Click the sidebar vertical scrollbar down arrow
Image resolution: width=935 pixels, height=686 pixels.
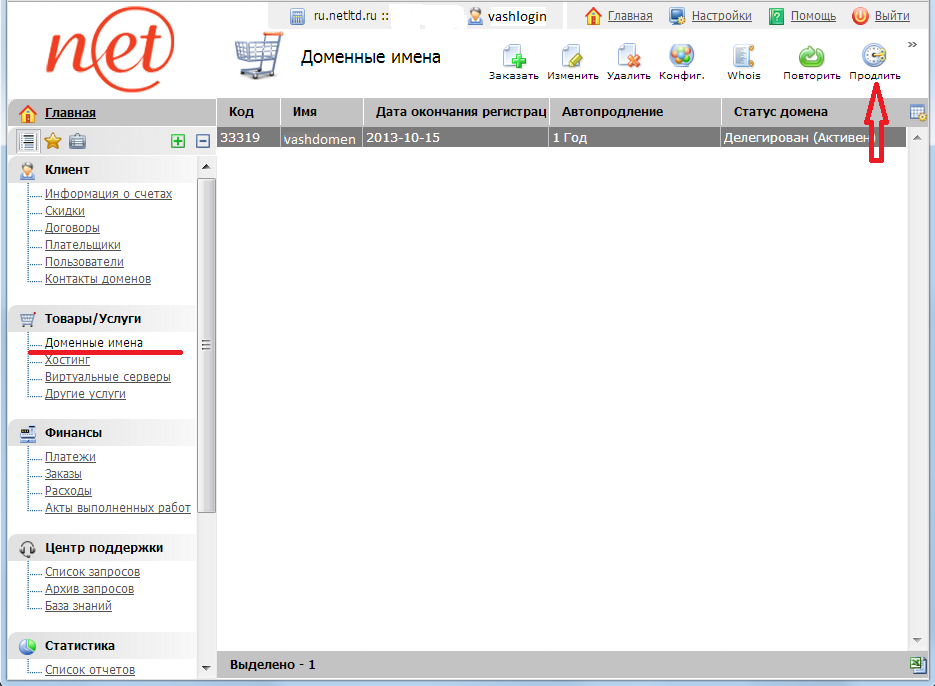(x=206, y=667)
